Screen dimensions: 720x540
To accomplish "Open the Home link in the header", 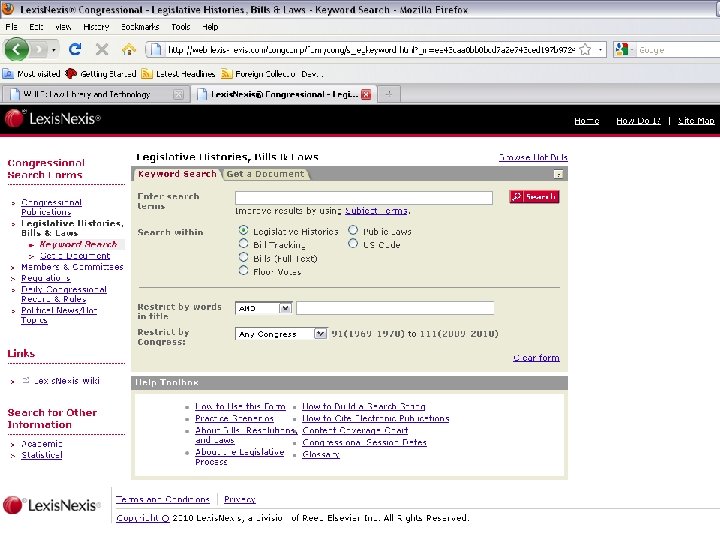I will point(586,121).
